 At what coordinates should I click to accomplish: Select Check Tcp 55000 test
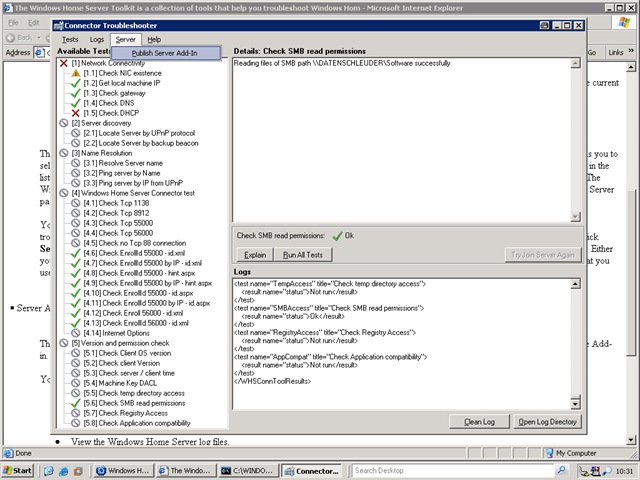coord(118,223)
